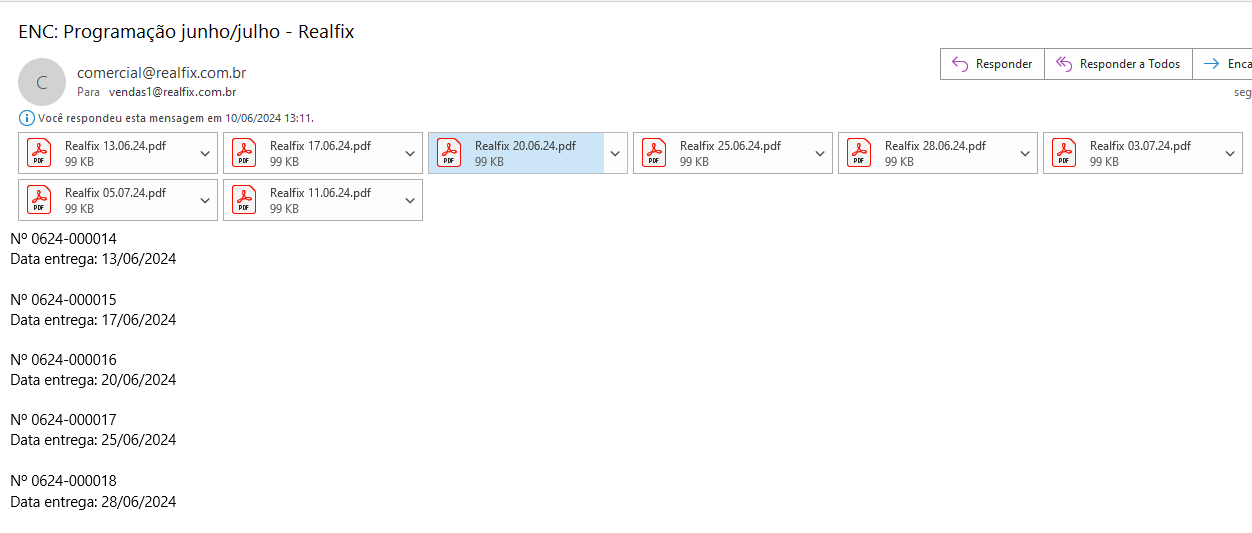The height and width of the screenshot is (533, 1252).
Task: Expand options for Realfix 11.06.24.pdf attachment
Action: click(410, 200)
